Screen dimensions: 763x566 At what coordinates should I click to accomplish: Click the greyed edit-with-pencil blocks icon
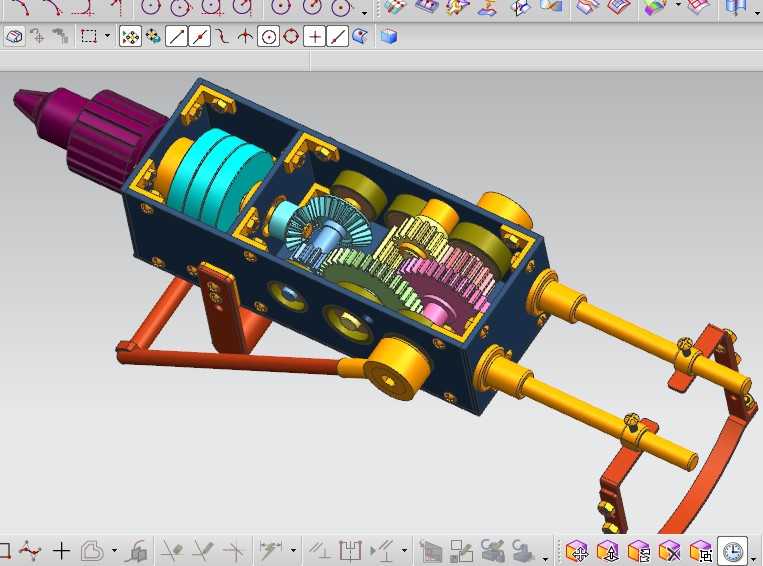461,551
